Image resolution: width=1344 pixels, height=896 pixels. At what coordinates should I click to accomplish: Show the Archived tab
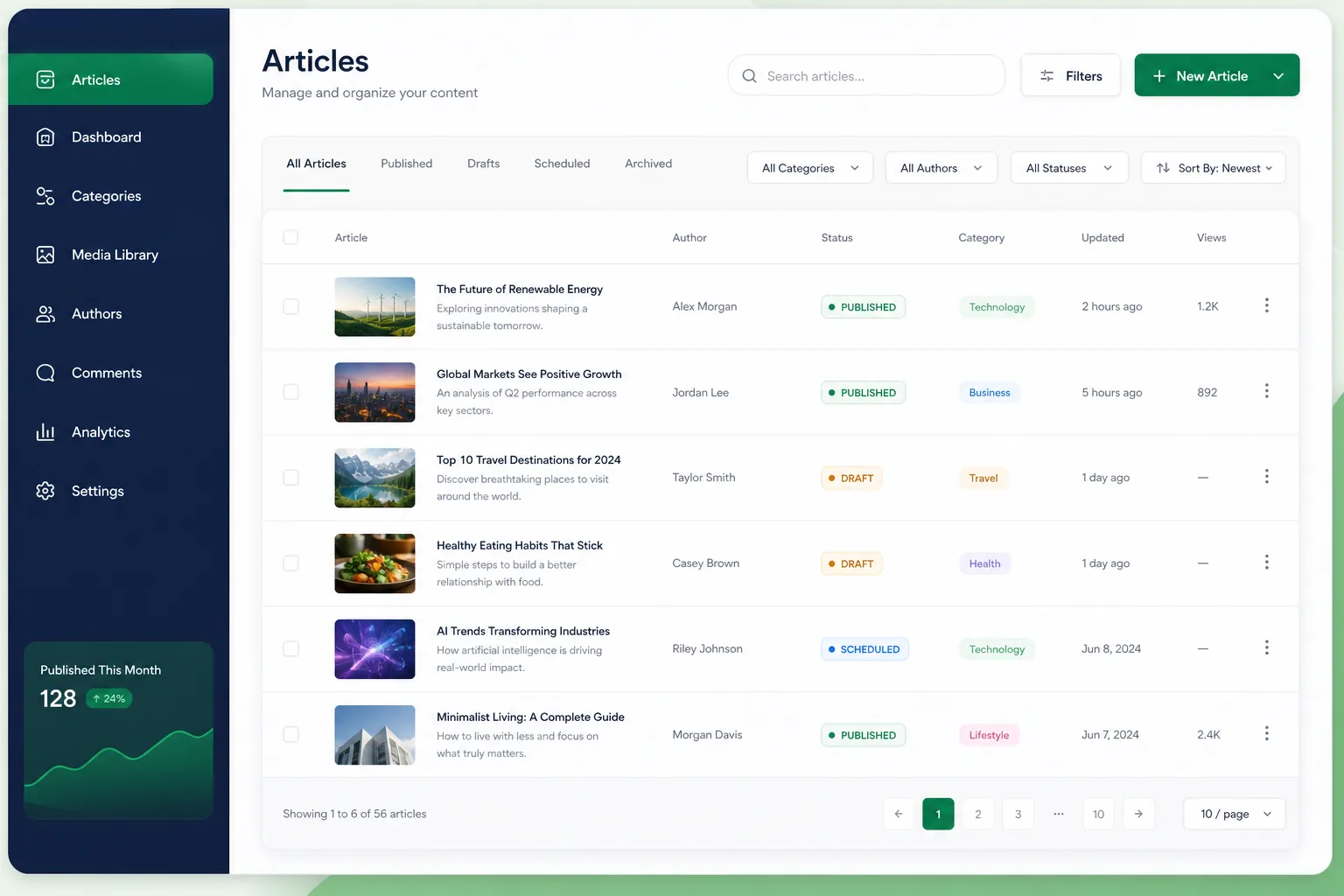point(648,164)
